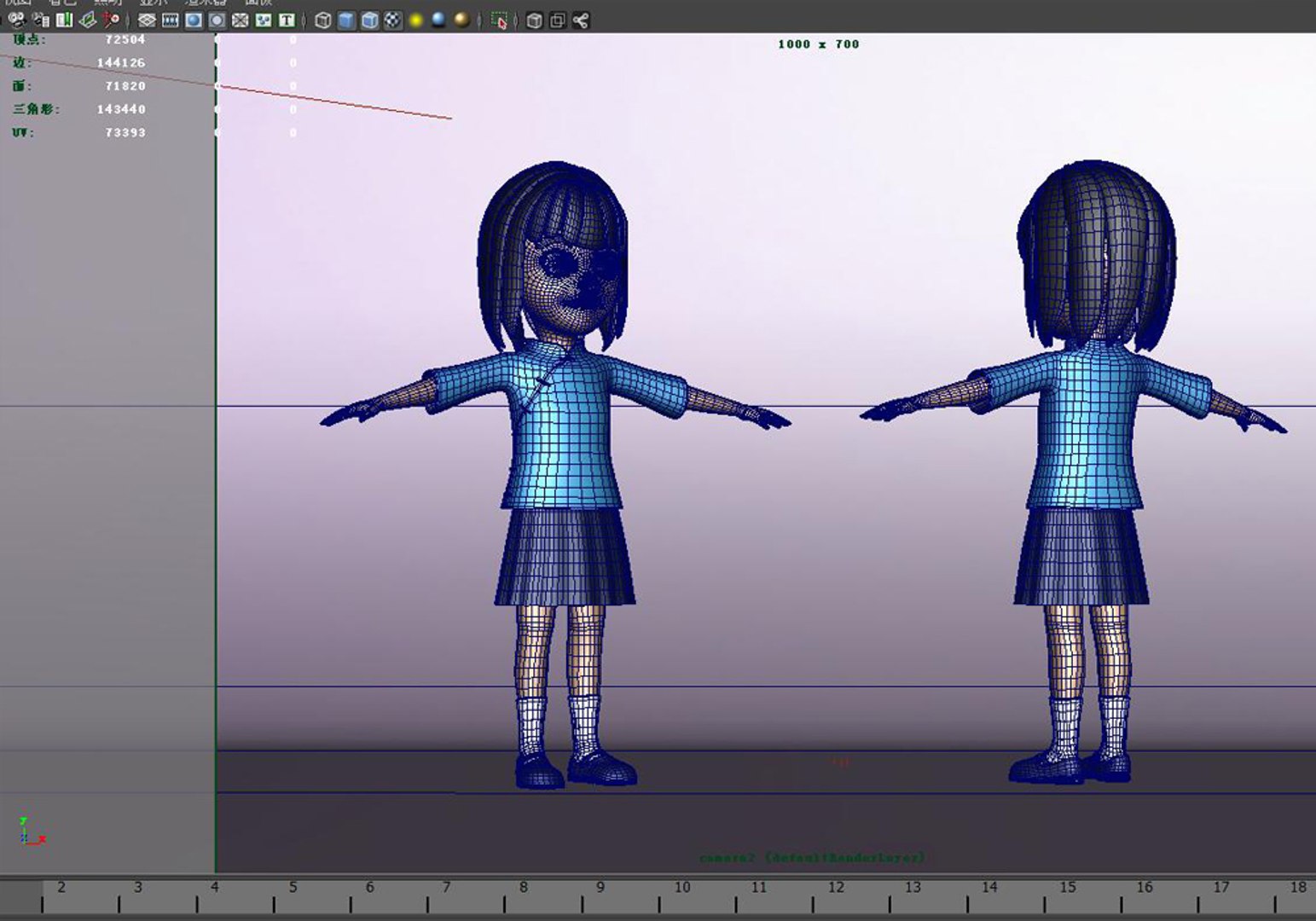This screenshot has height=921, width=1316.
Task: Toggle the Safe Title 'T' icon
Action: pyautogui.click(x=287, y=20)
